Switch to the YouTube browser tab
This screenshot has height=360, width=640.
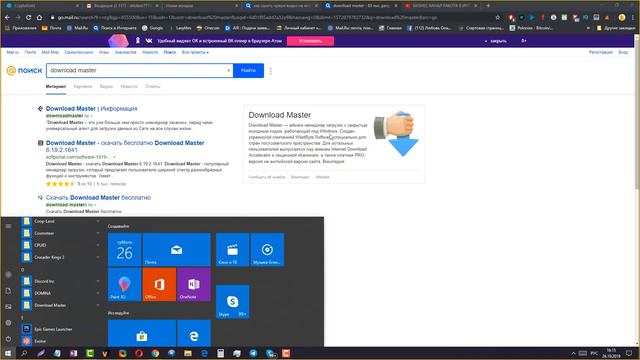pos(441,6)
